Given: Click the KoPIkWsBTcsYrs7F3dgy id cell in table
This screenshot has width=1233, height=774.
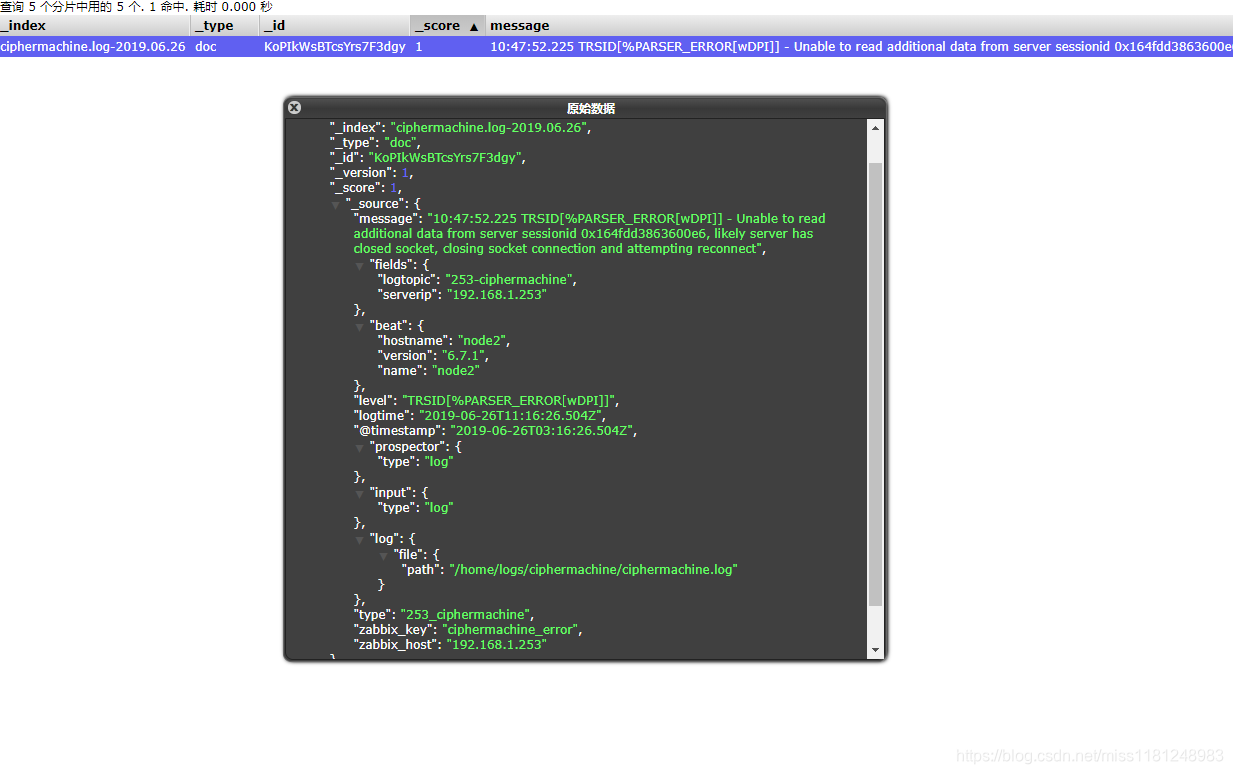Looking at the screenshot, I should coord(335,46).
